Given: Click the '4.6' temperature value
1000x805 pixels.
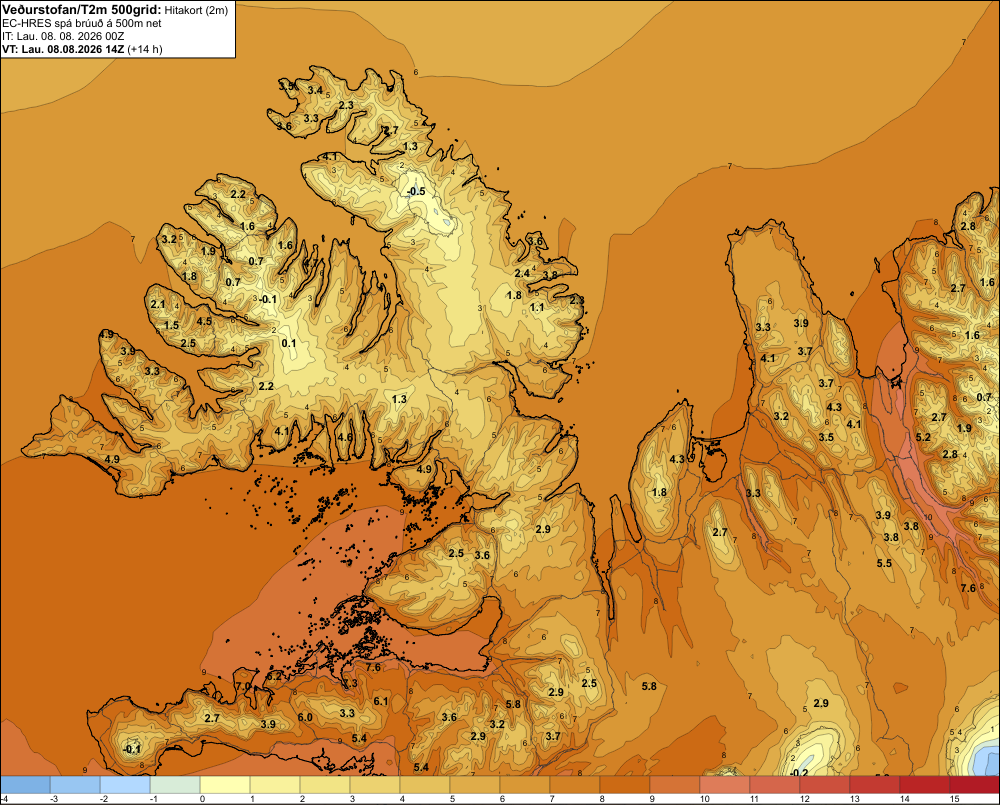Looking at the screenshot, I should (x=345, y=437).
